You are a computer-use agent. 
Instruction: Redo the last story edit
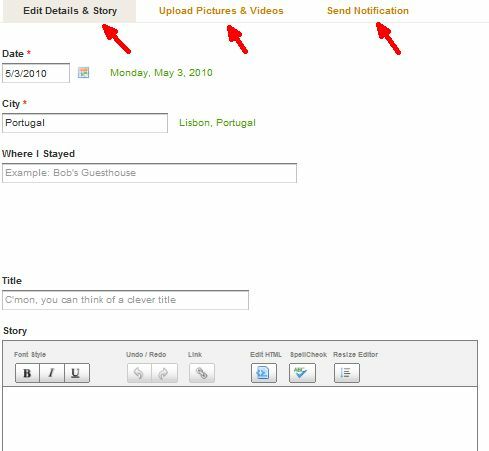164,373
